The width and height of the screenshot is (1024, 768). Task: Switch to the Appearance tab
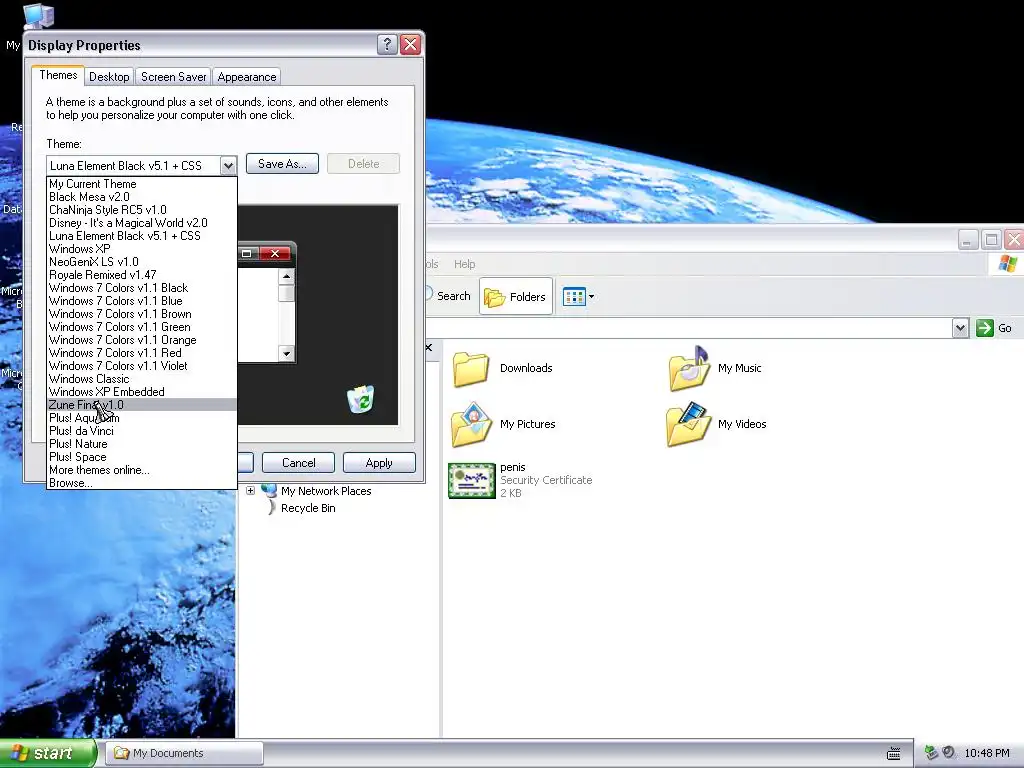247,76
